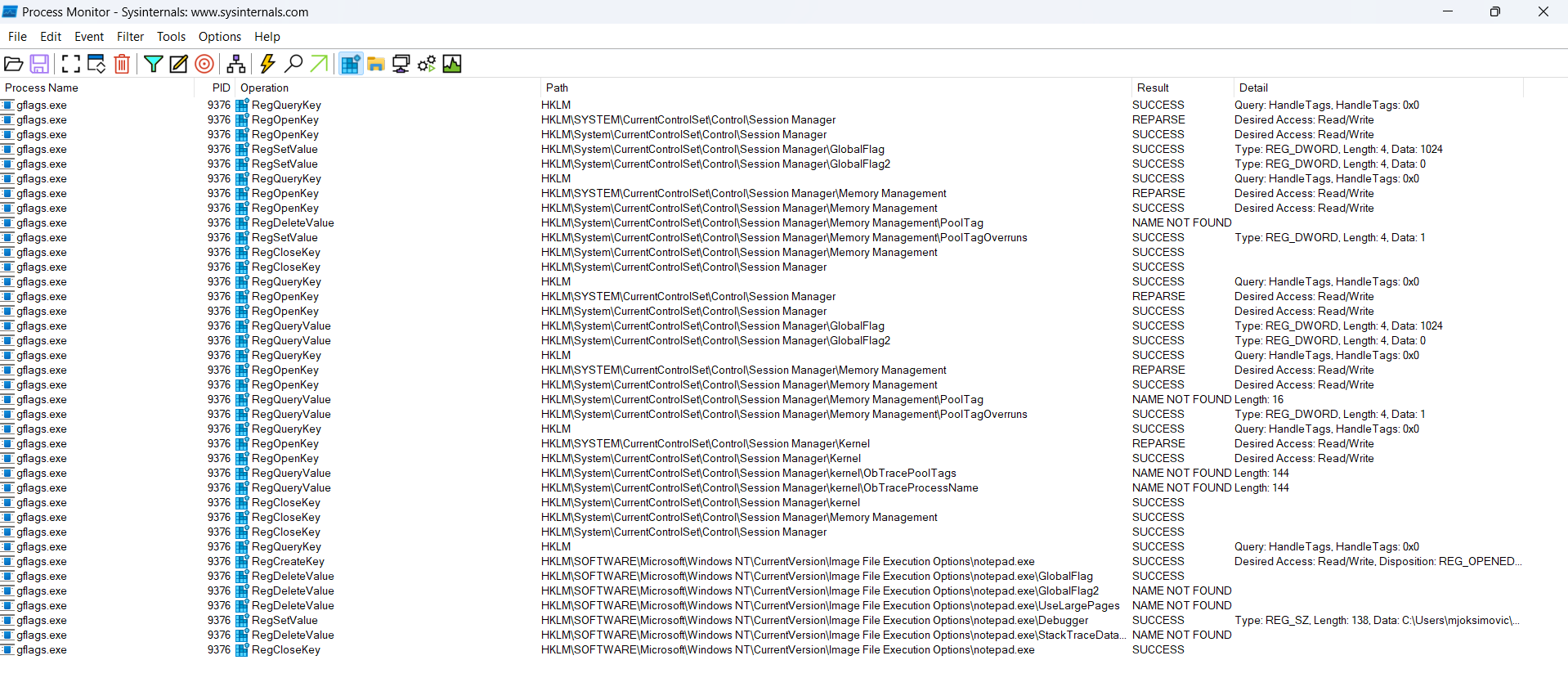Screen dimensions: 1568x696
Task: Click the green Jump to arrow icon
Action: pos(319,64)
